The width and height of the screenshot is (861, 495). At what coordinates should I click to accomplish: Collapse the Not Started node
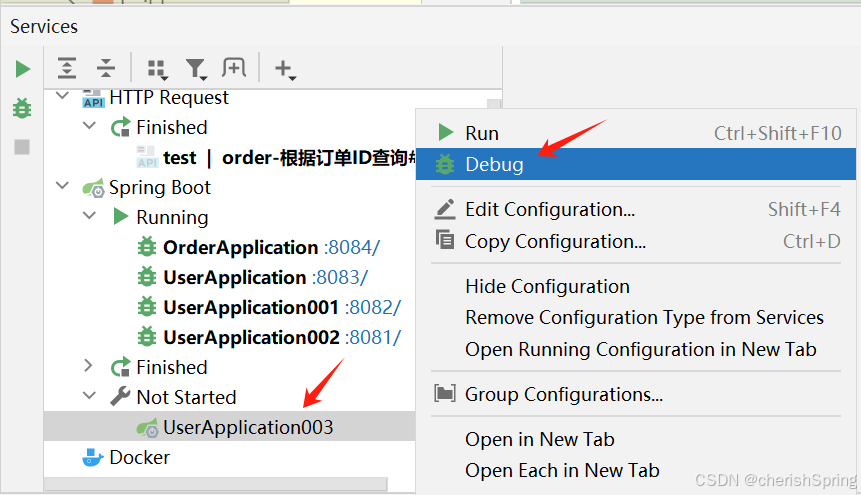(x=90, y=395)
